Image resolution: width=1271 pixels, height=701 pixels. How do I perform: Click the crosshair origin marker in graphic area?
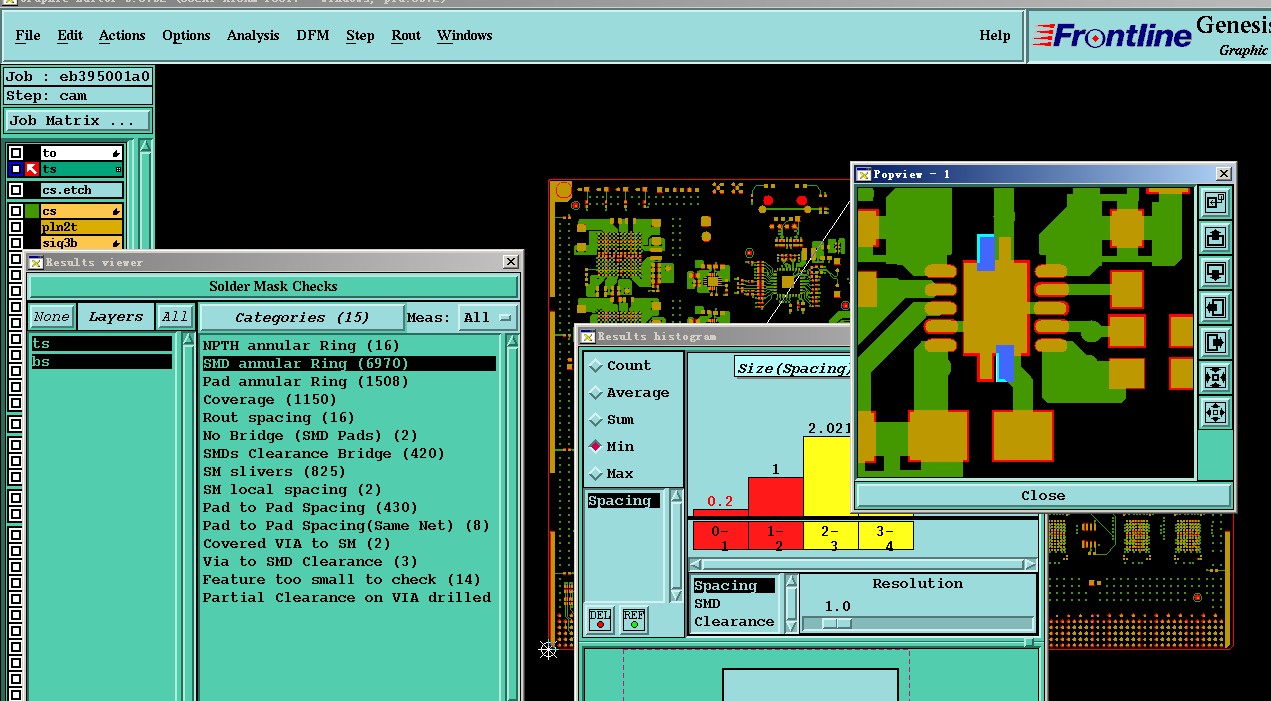tap(548, 650)
